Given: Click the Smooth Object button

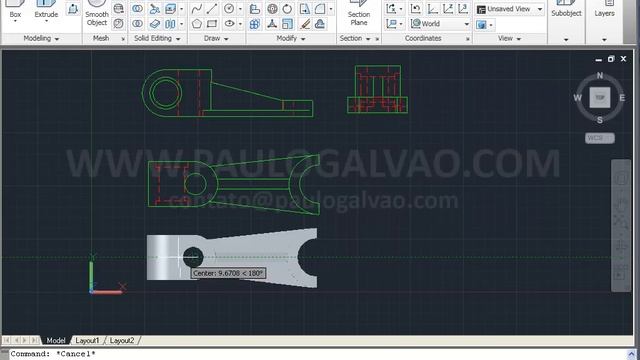Looking at the screenshot, I should [x=97, y=14].
